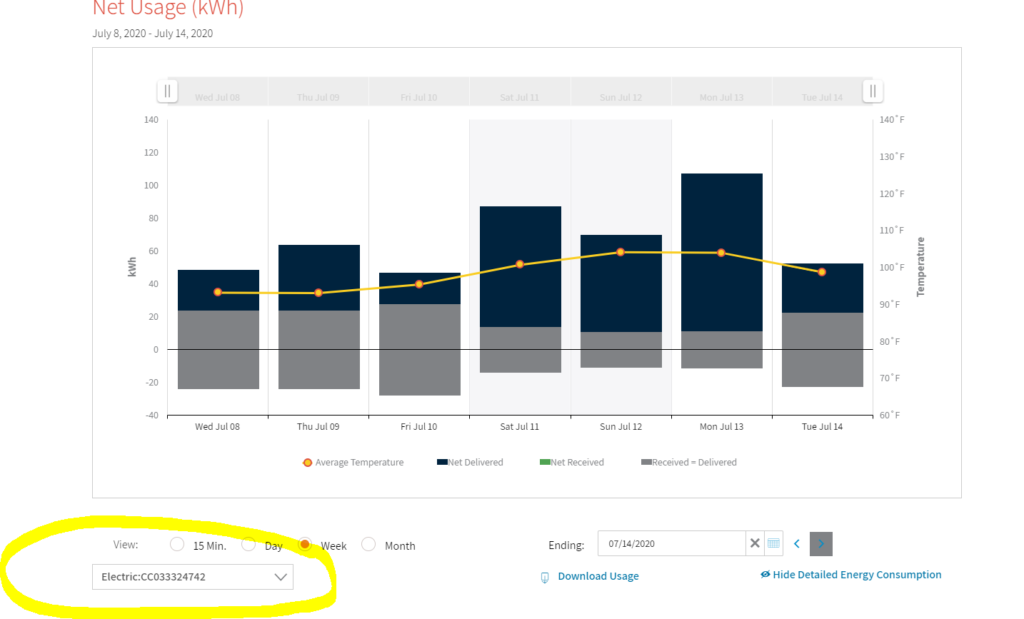1024x619 pixels.
Task: Expand the Electric:CC033324742 meter dropdown
Action: (x=192, y=577)
